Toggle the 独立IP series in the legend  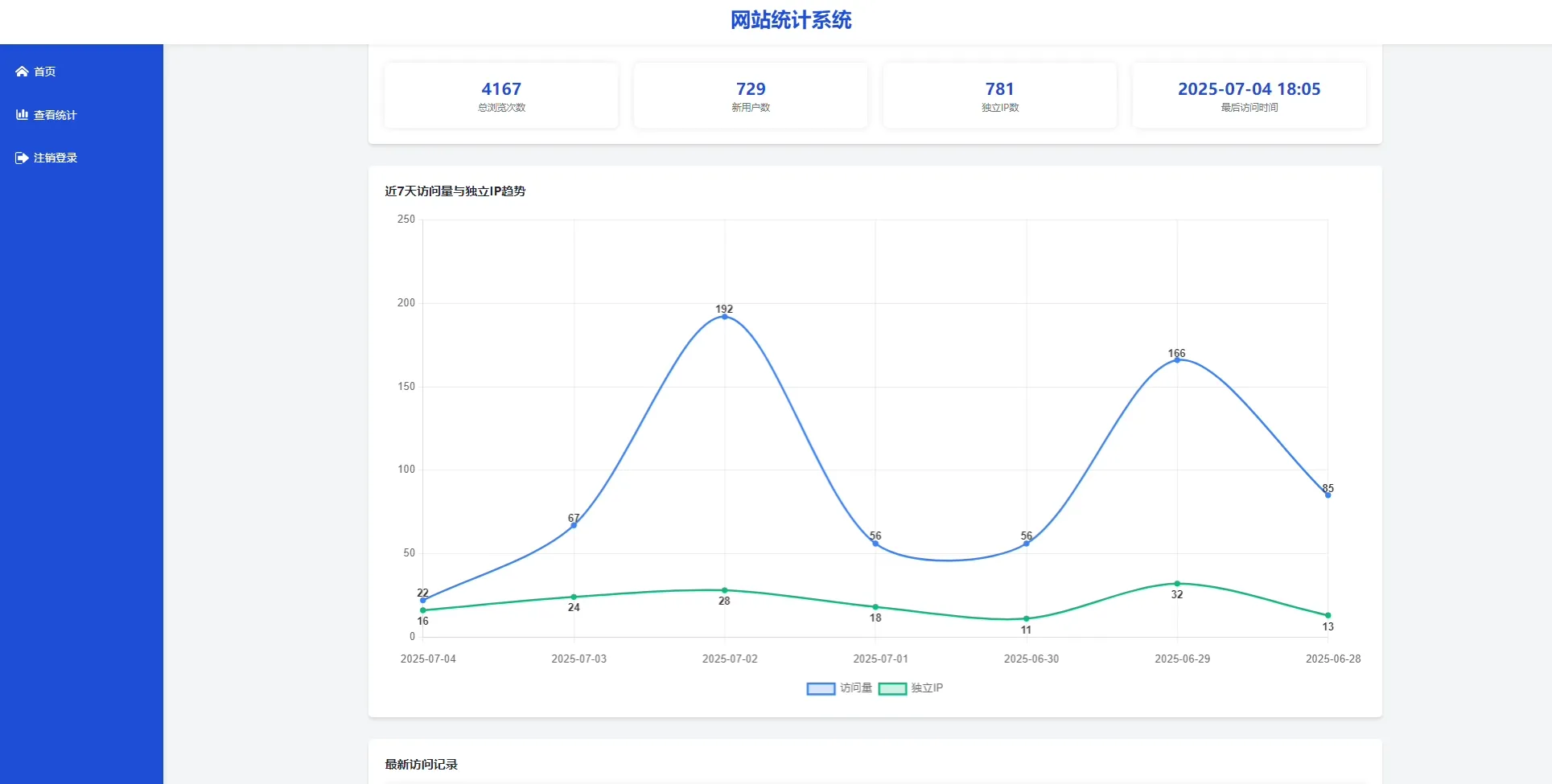click(912, 688)
